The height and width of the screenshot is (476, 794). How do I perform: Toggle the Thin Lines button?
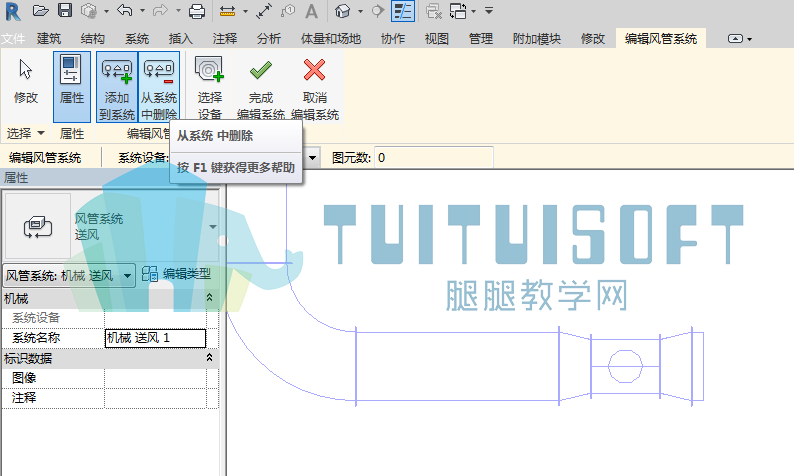click(403, 11)
